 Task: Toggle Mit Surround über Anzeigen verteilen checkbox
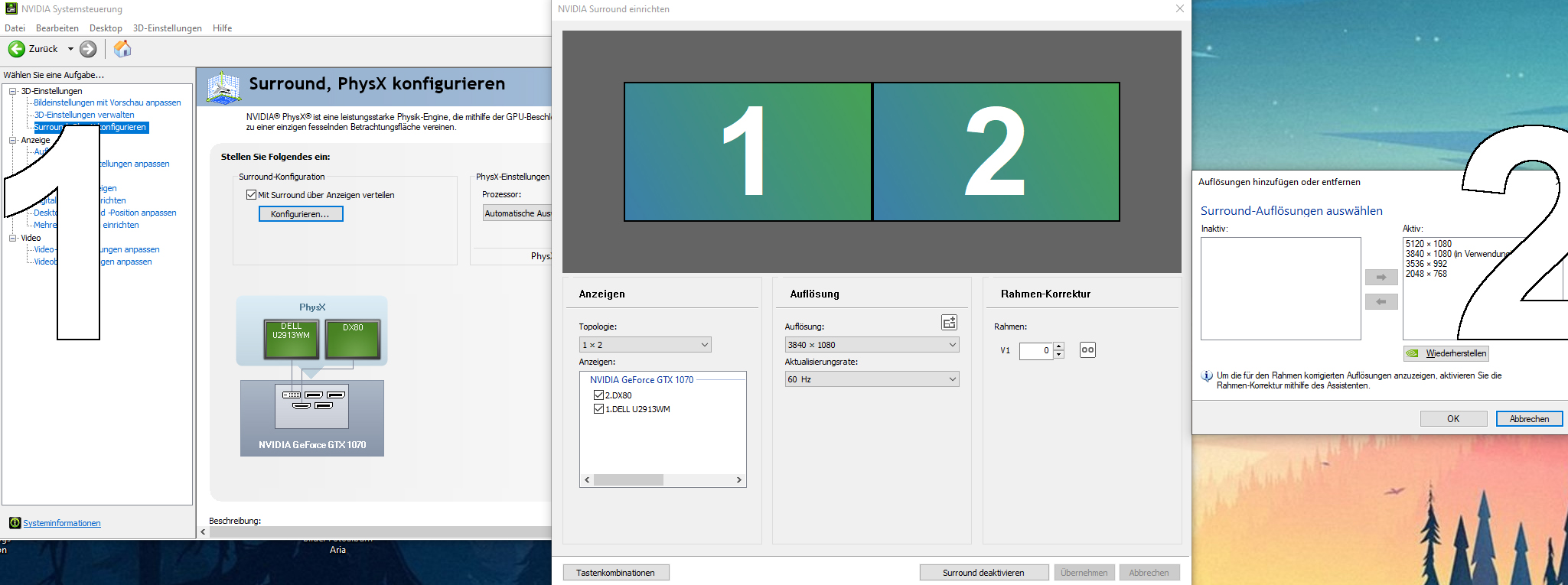pyautogui.click(x=251, y=195)
